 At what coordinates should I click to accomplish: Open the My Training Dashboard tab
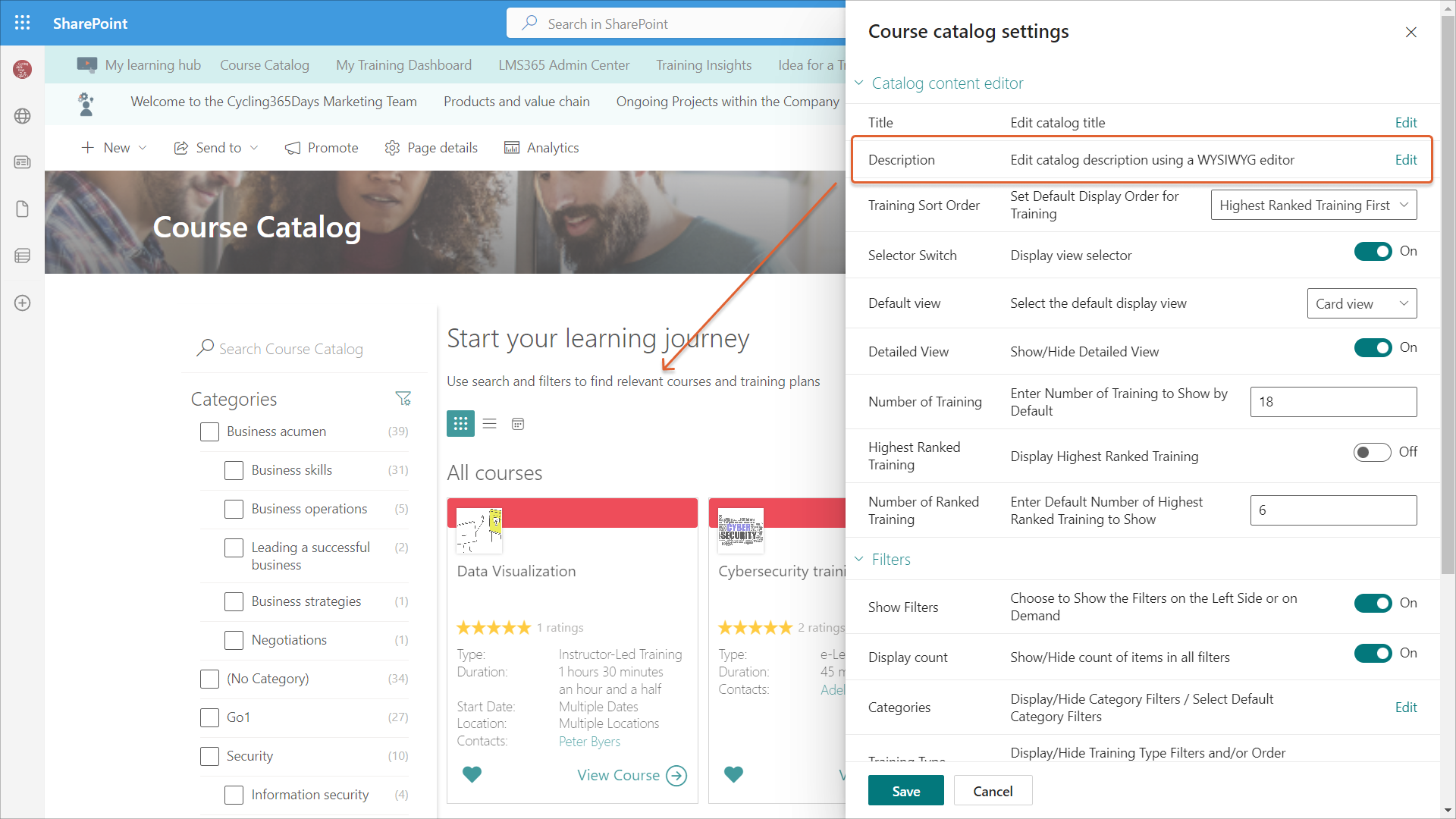click(403, 65)
